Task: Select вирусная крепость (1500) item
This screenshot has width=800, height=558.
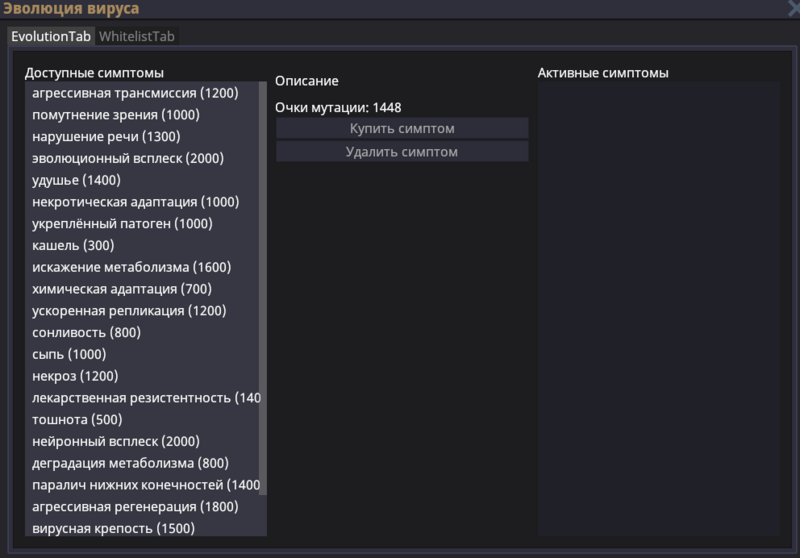Action: click(x=113, y=528)
